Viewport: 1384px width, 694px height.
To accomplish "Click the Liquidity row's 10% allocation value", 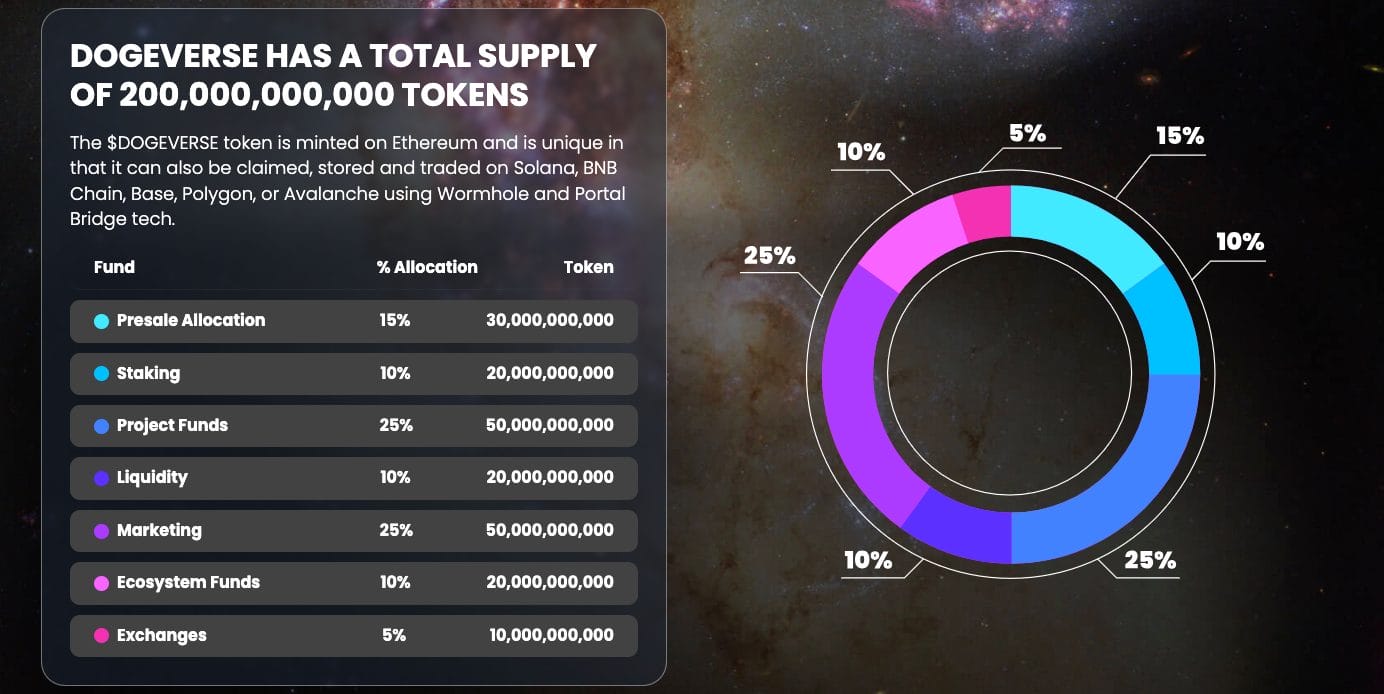I will click(395, 477).
